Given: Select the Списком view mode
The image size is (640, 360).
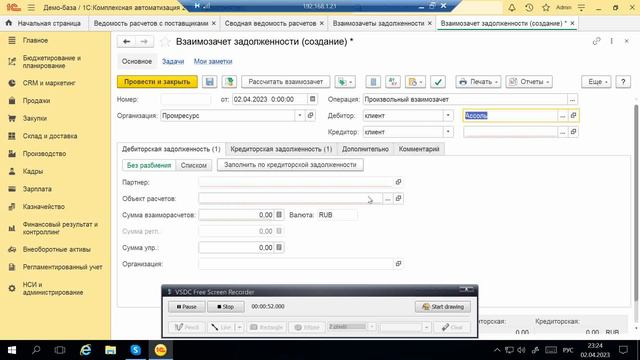Looking at the screenshot, I should click(194, 165).
